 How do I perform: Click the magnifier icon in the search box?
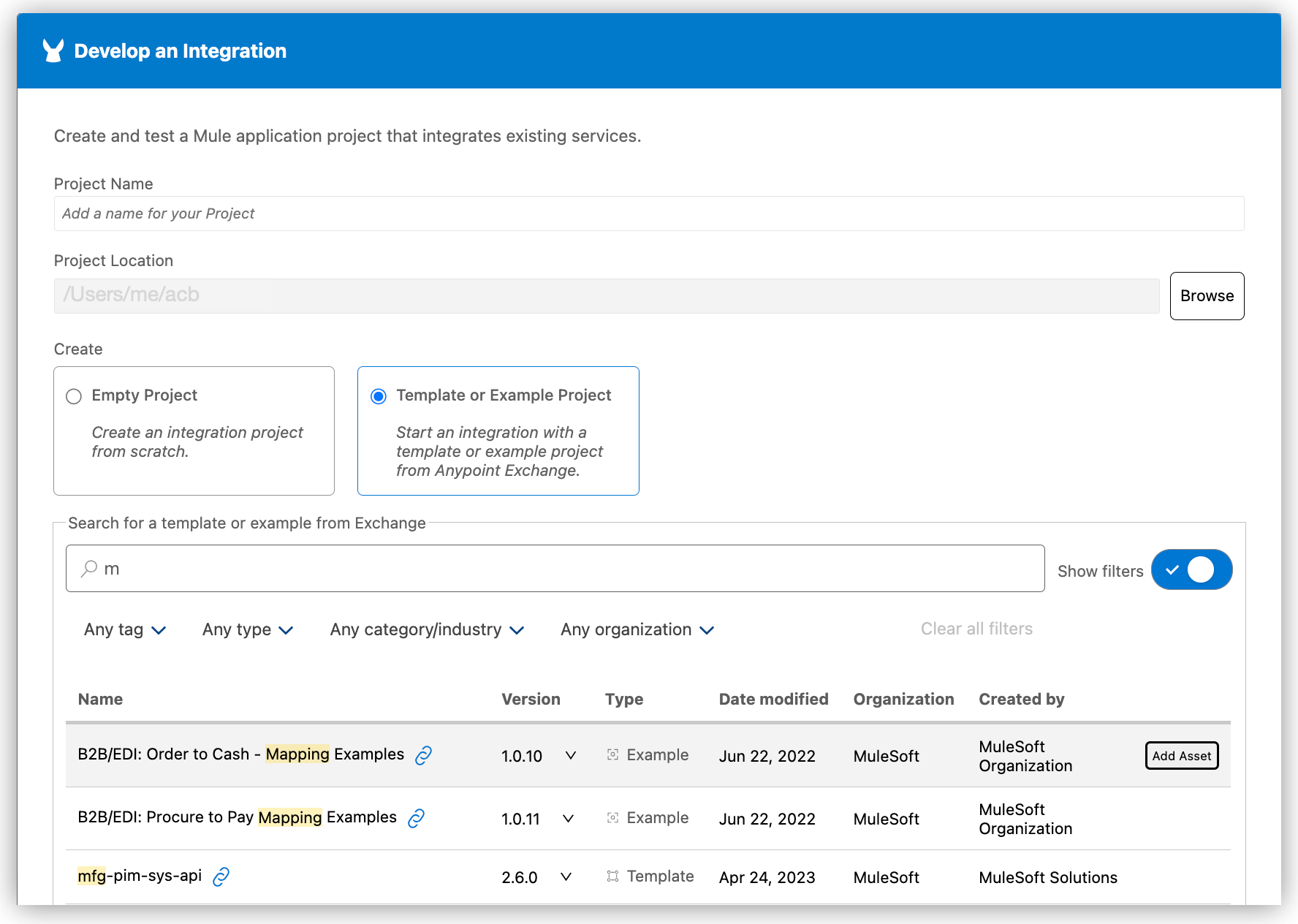(x=88, y=568)
